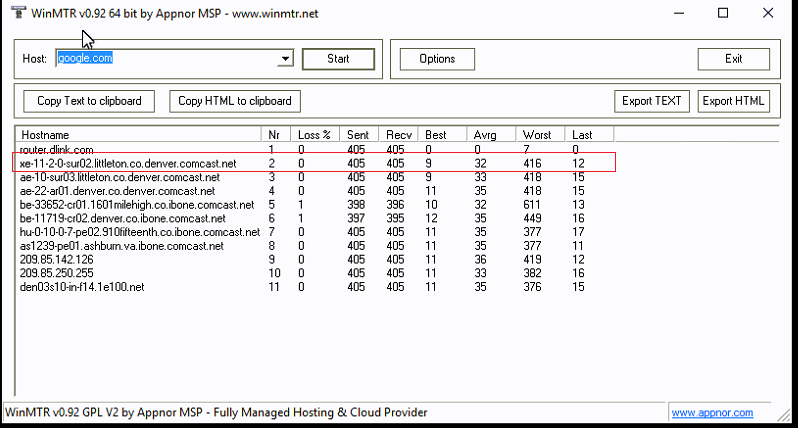Select be-33652-cr01.1601milehigh.co.ibone.comcast.net row
Image resolution: width=798 pixels, height=428 pixels.
(x=315, y=205)
